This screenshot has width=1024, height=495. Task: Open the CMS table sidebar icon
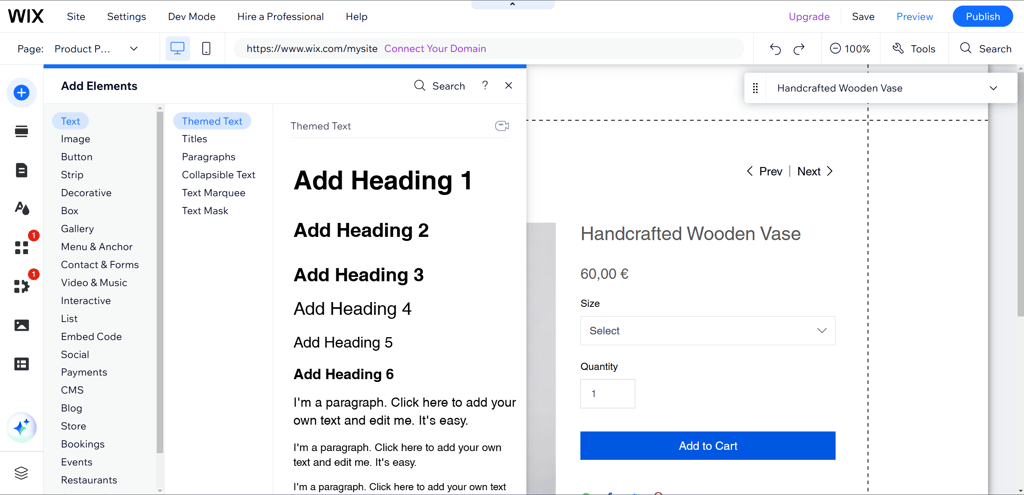coord(22,364)
